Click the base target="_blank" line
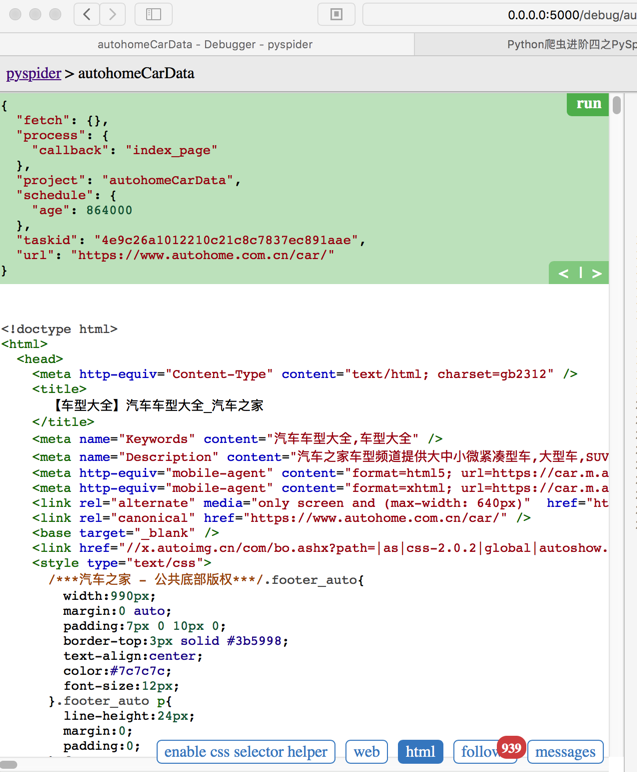This screenshot has width=637, height=772. coord(126,533)
